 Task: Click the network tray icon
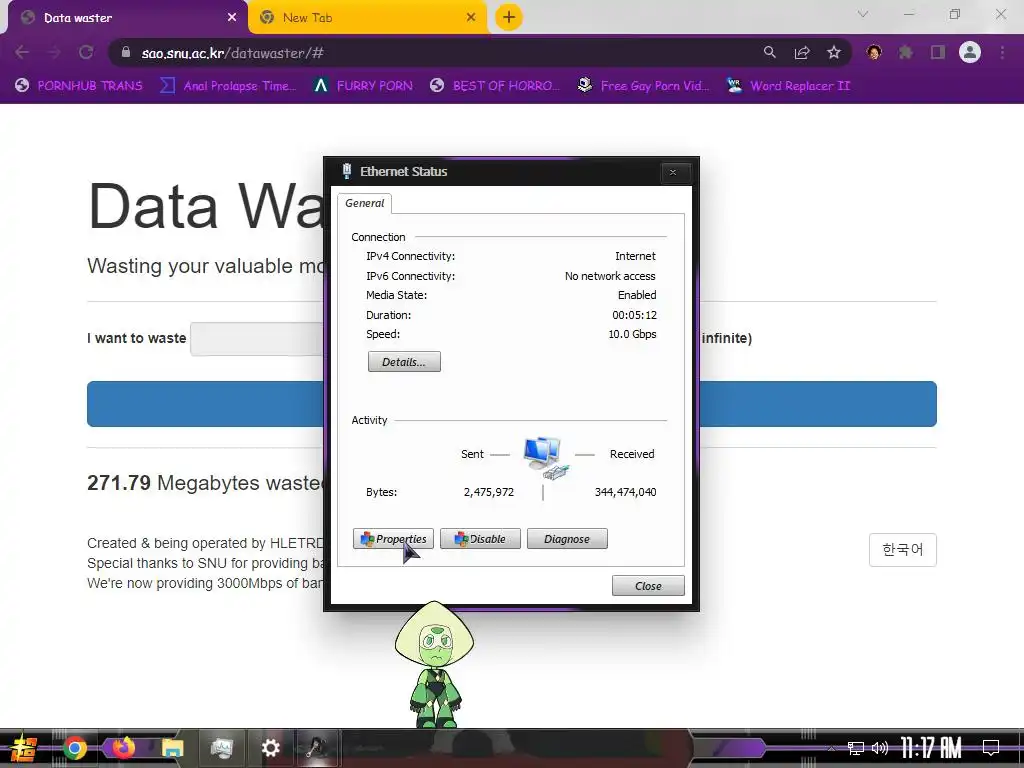[x=856, y=748]
